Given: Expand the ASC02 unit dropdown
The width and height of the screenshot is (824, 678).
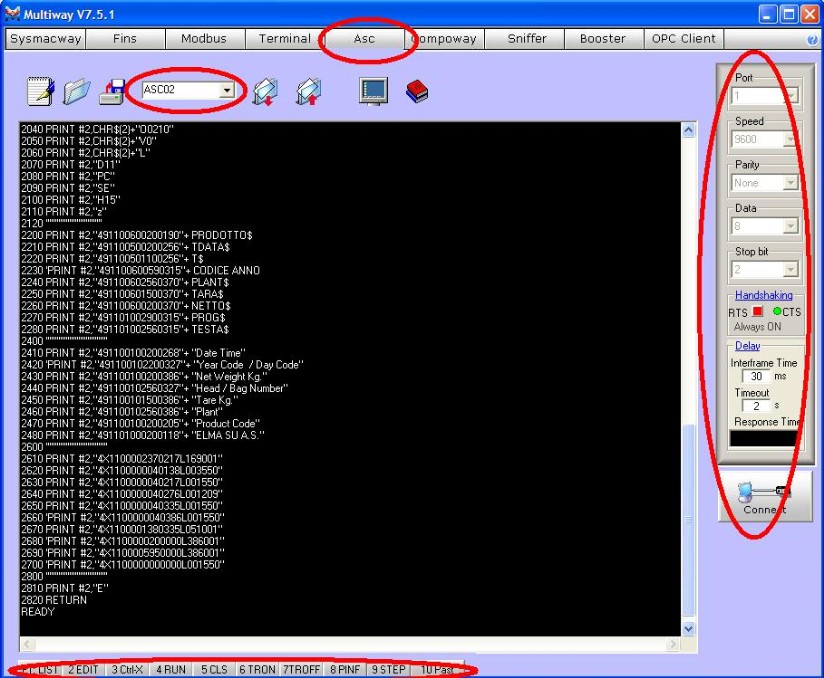Looking at the screenshot, I should [x=227, y=91].
